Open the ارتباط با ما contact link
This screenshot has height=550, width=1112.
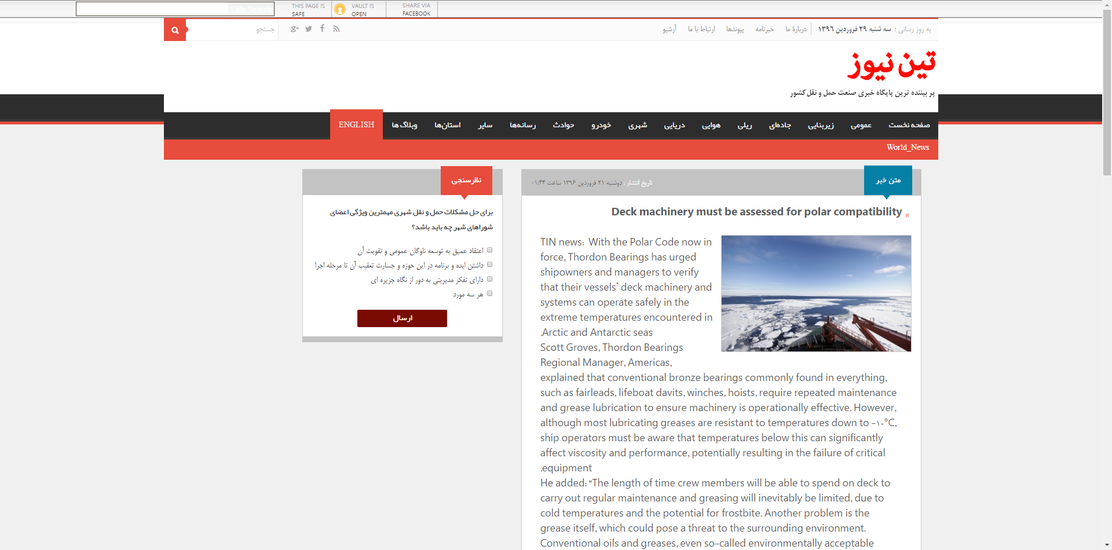pos(701,29)
